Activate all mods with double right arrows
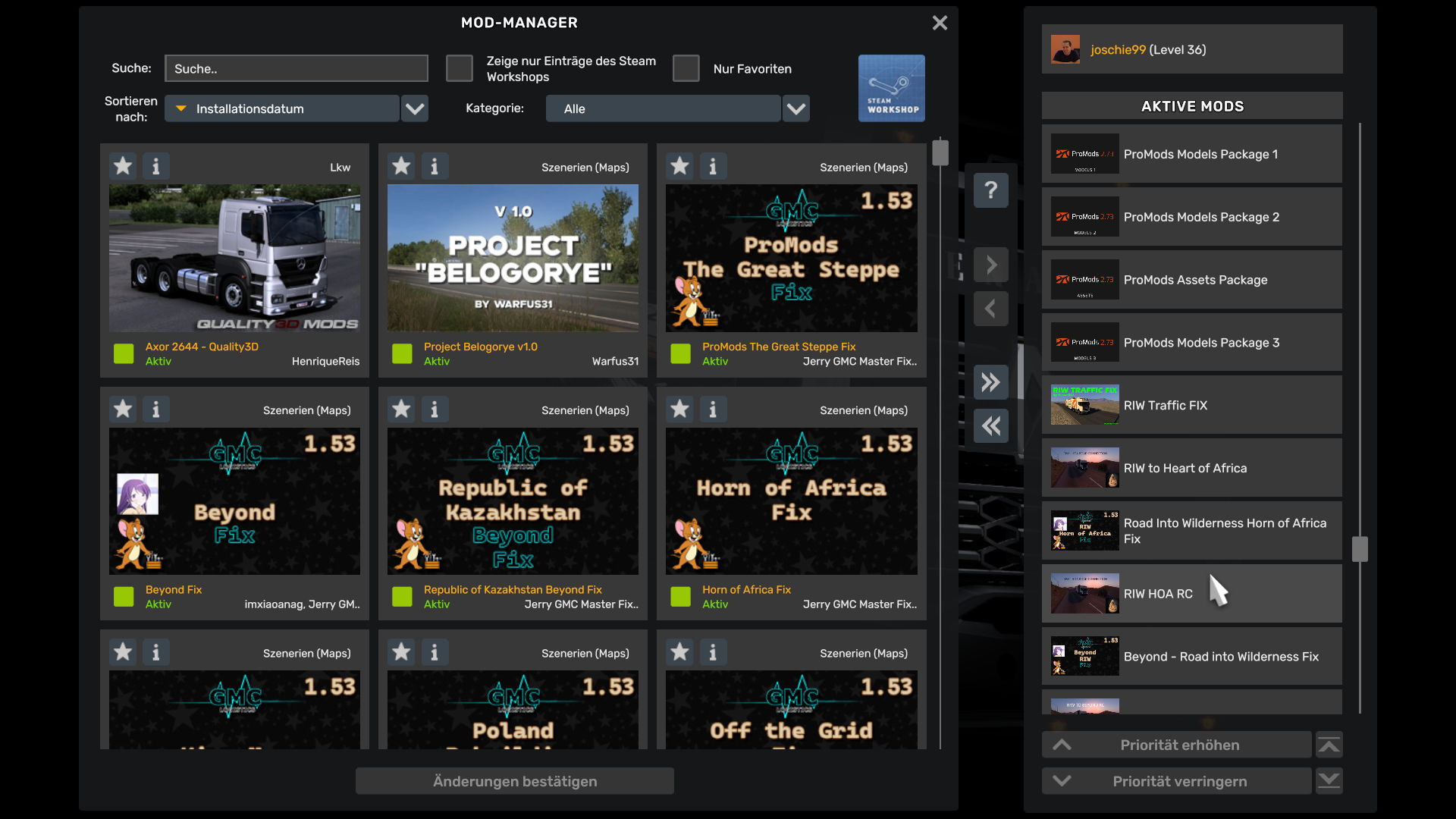 (x=991, y=382)
